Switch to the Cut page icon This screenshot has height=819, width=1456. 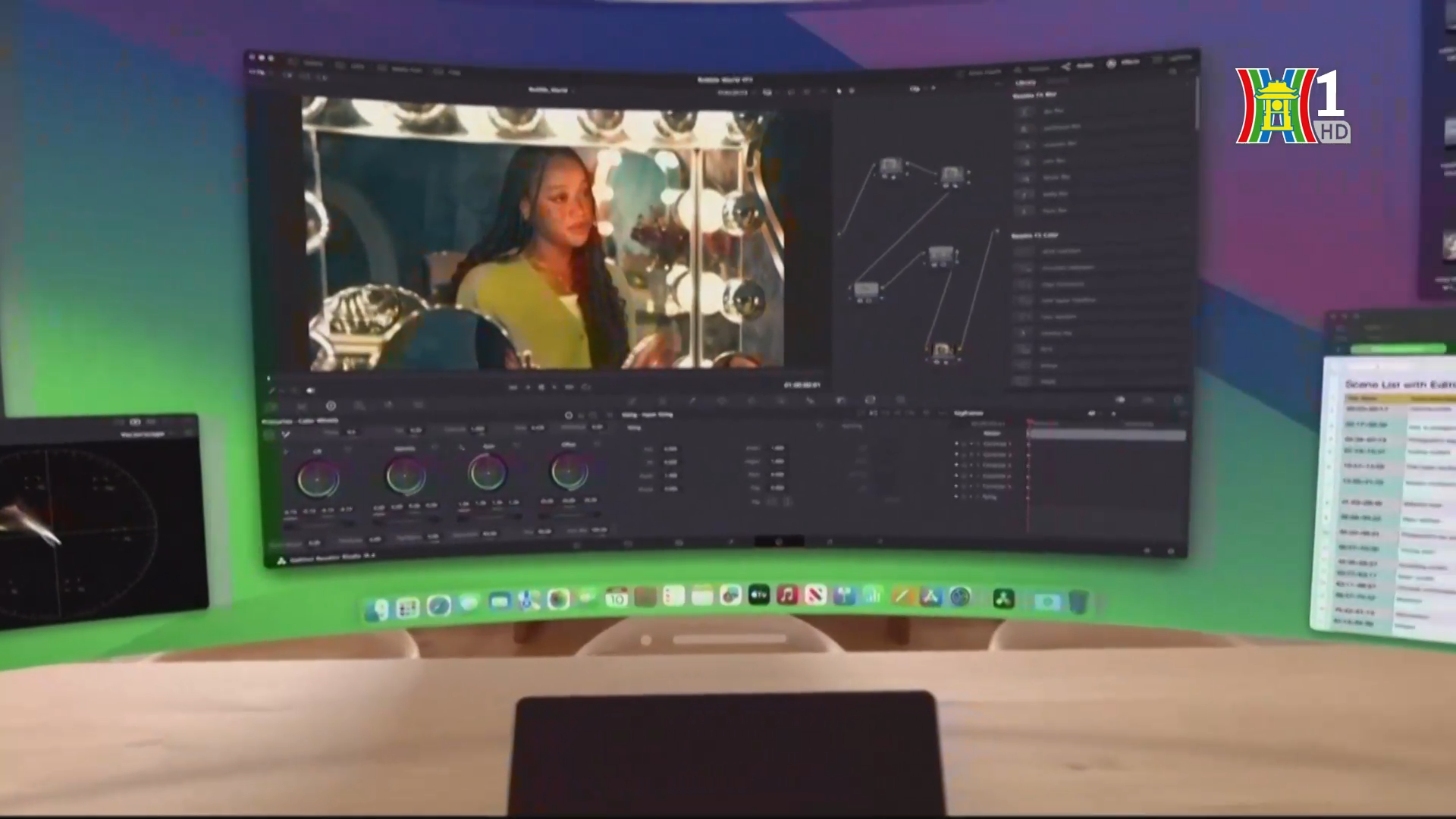point(627,544)
